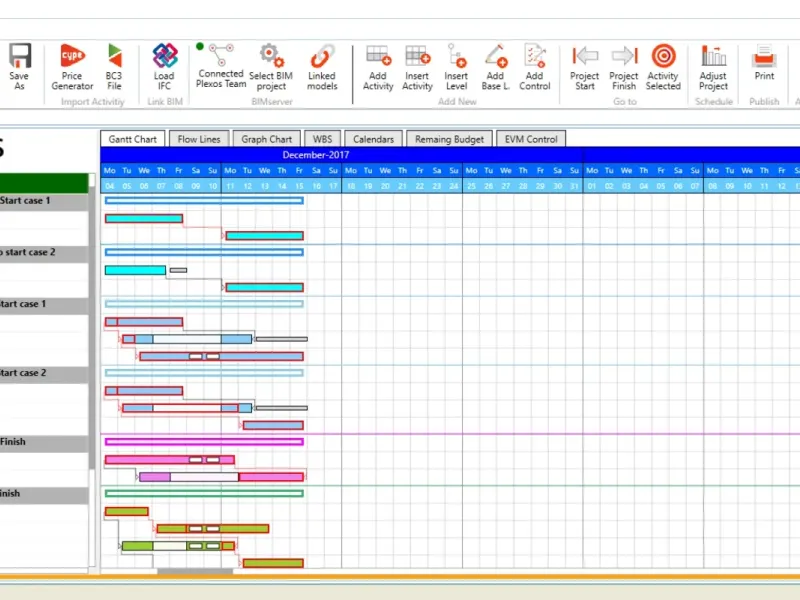This screenshot has height=600, width=800.
Task: Click the green summary bar
Action: 204,493
